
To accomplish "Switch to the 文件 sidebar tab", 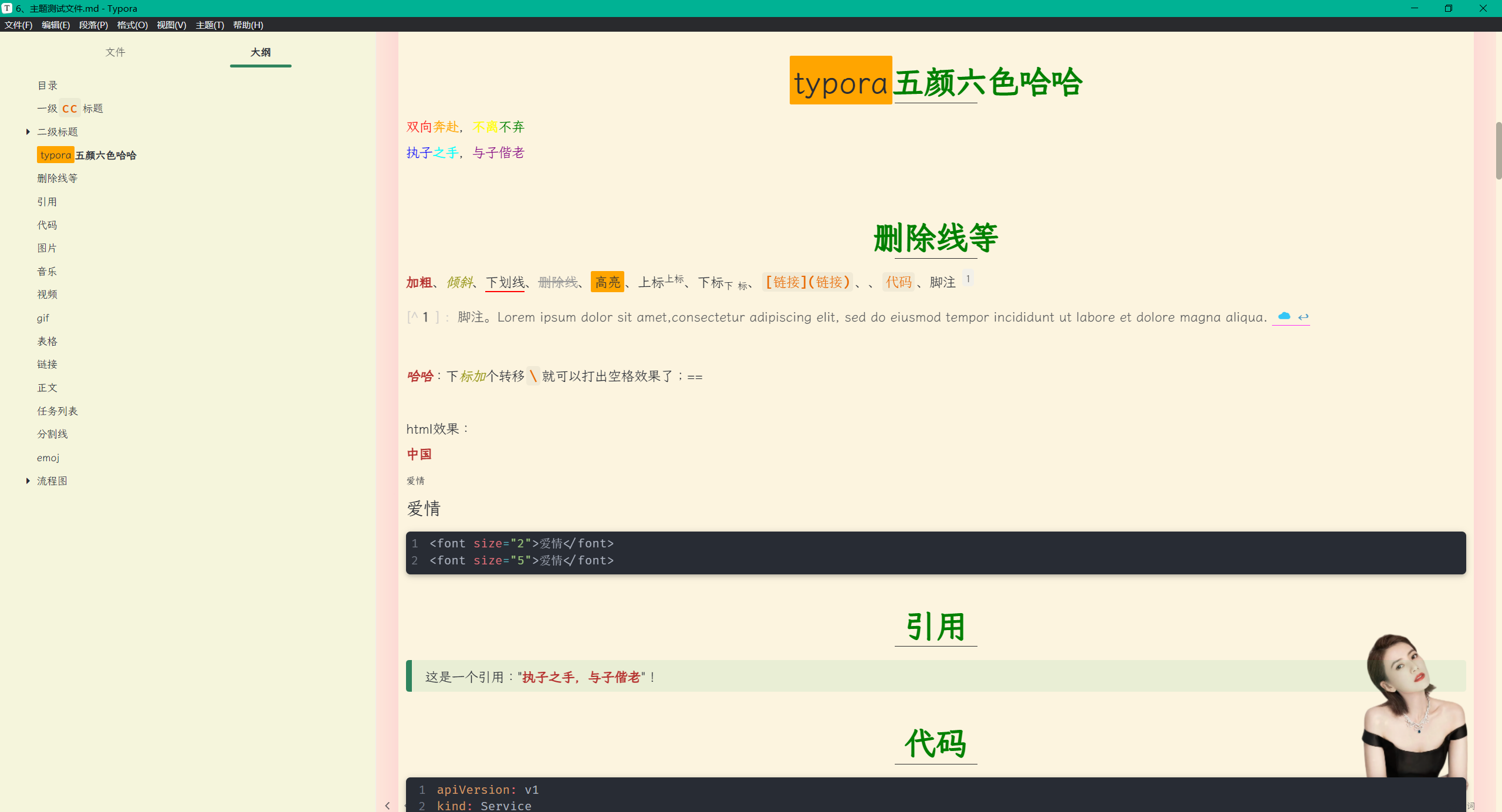I will click(x=115, y=52).
